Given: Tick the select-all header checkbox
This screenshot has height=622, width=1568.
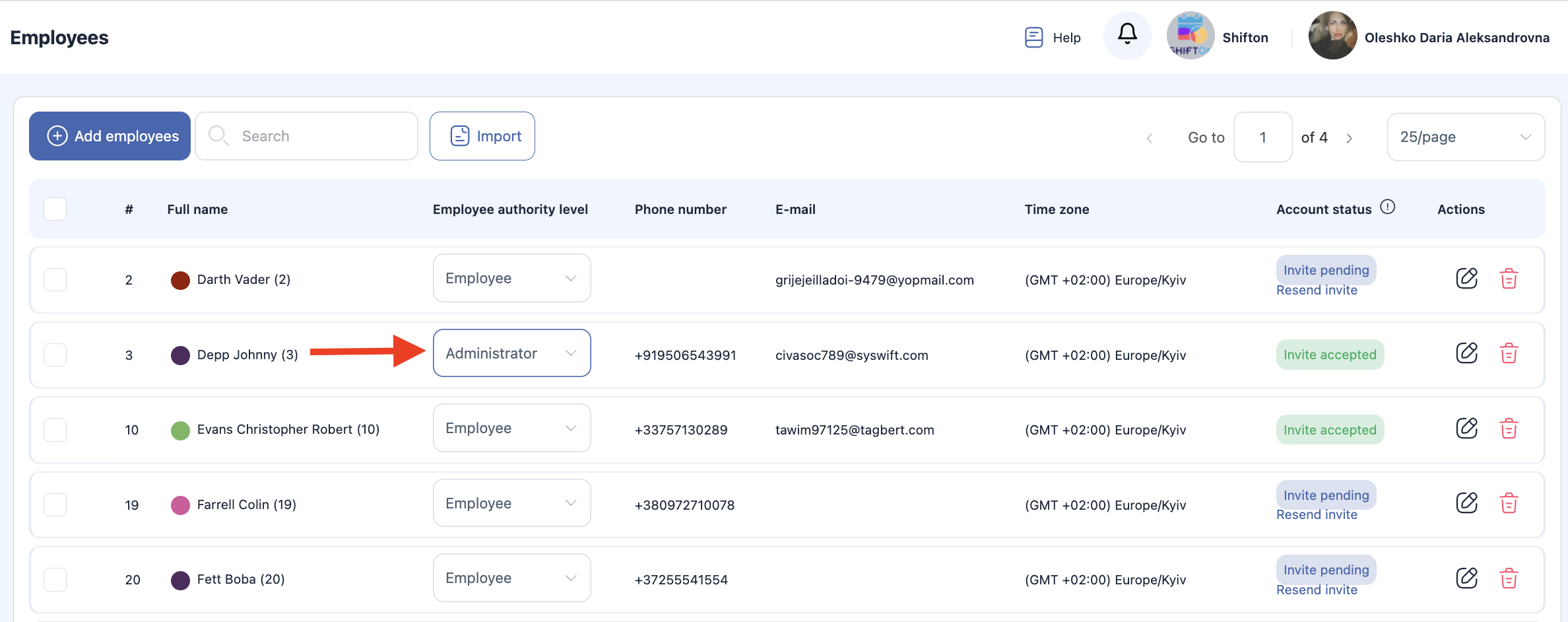Looking at the screenshot, I should 55,209.
